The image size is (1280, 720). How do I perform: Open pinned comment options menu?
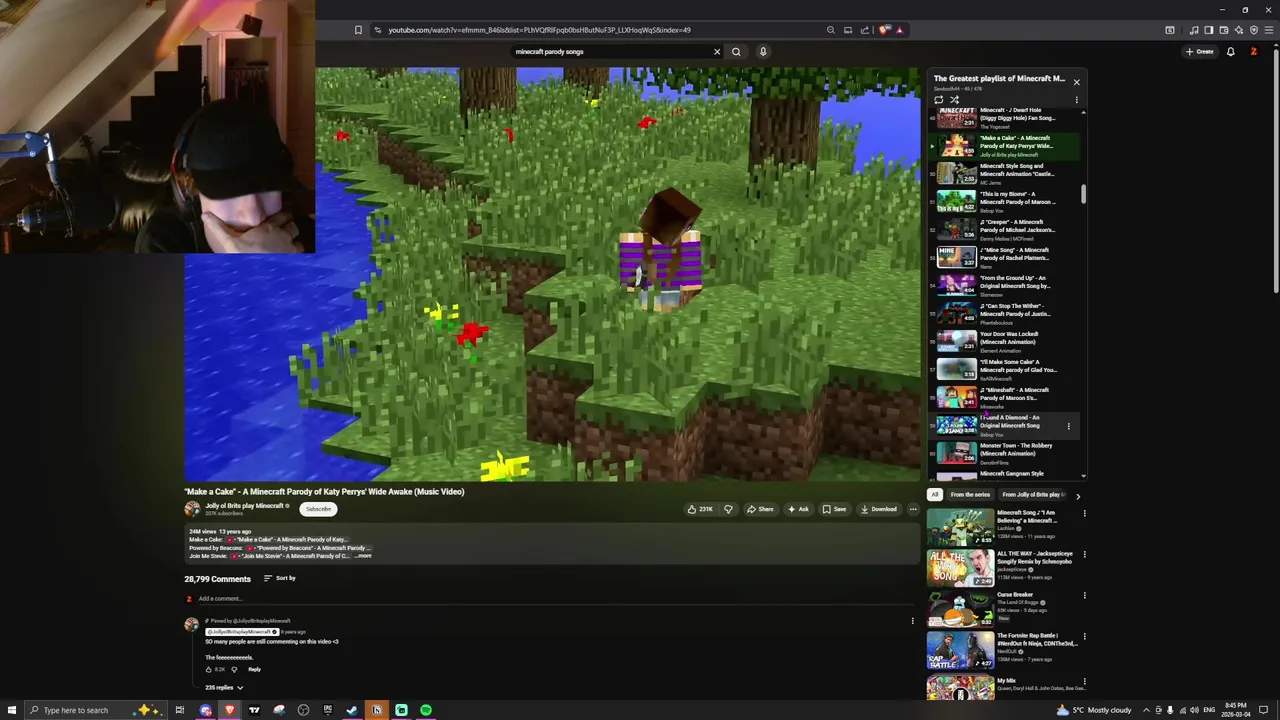click(912, 621)
